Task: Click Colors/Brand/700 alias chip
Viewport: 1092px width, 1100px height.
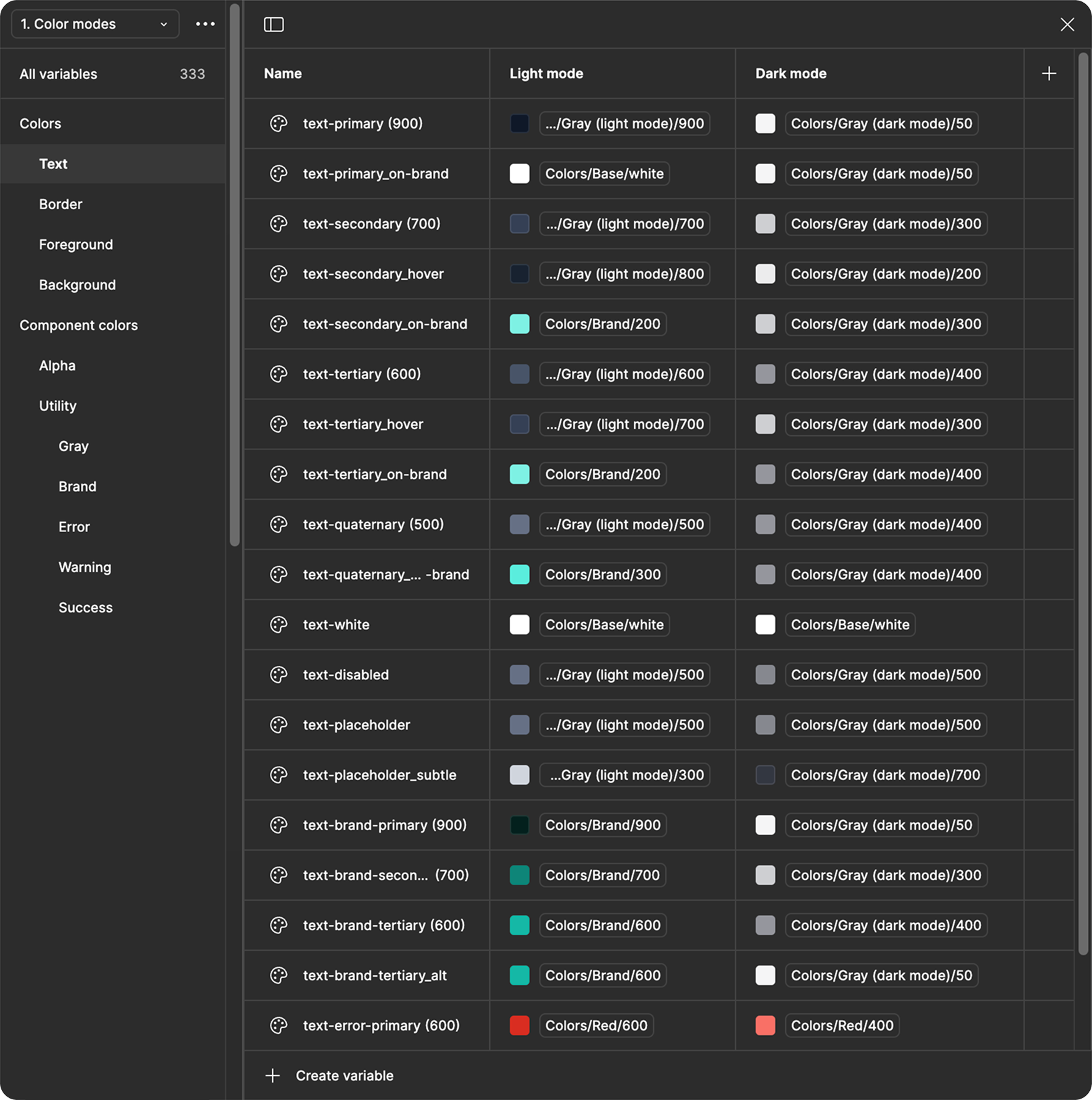Action: [x=603, y=875]
